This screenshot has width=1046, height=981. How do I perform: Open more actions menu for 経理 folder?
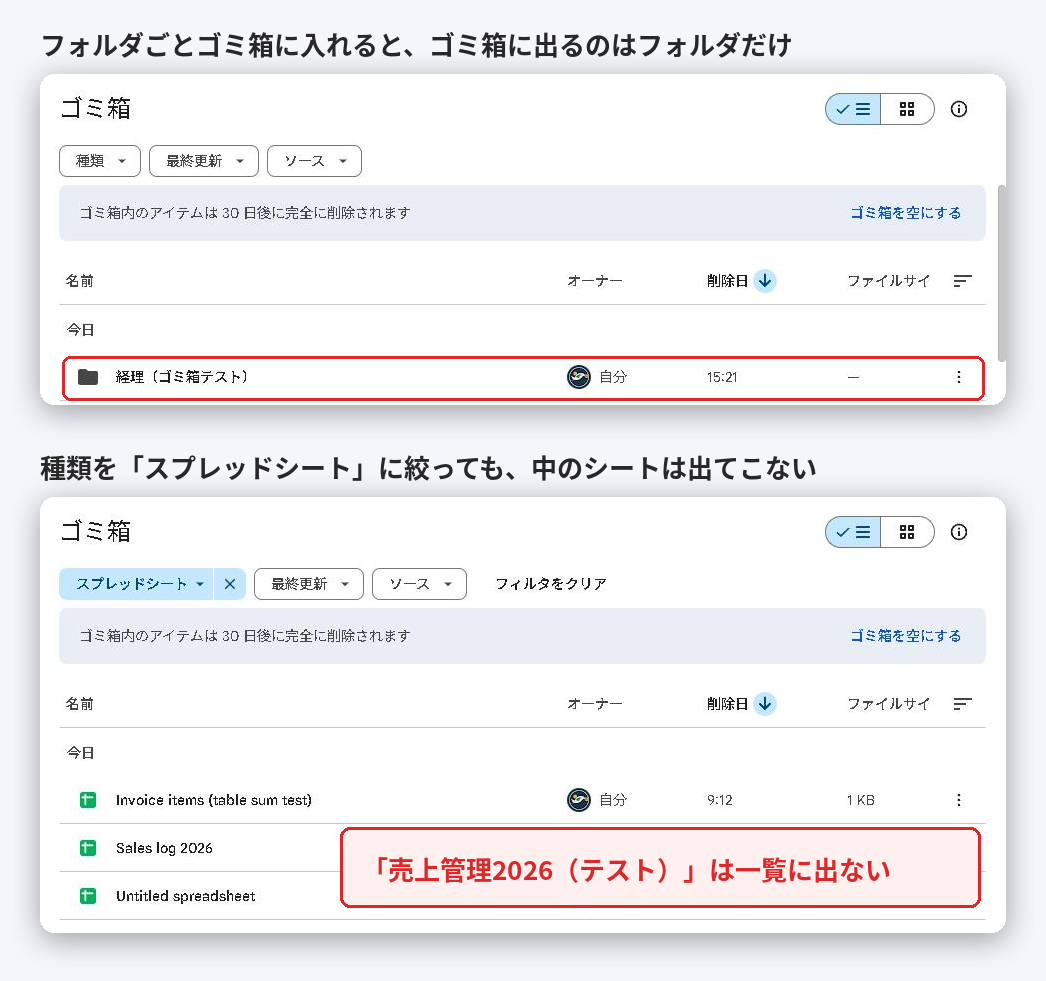[959, 377]
